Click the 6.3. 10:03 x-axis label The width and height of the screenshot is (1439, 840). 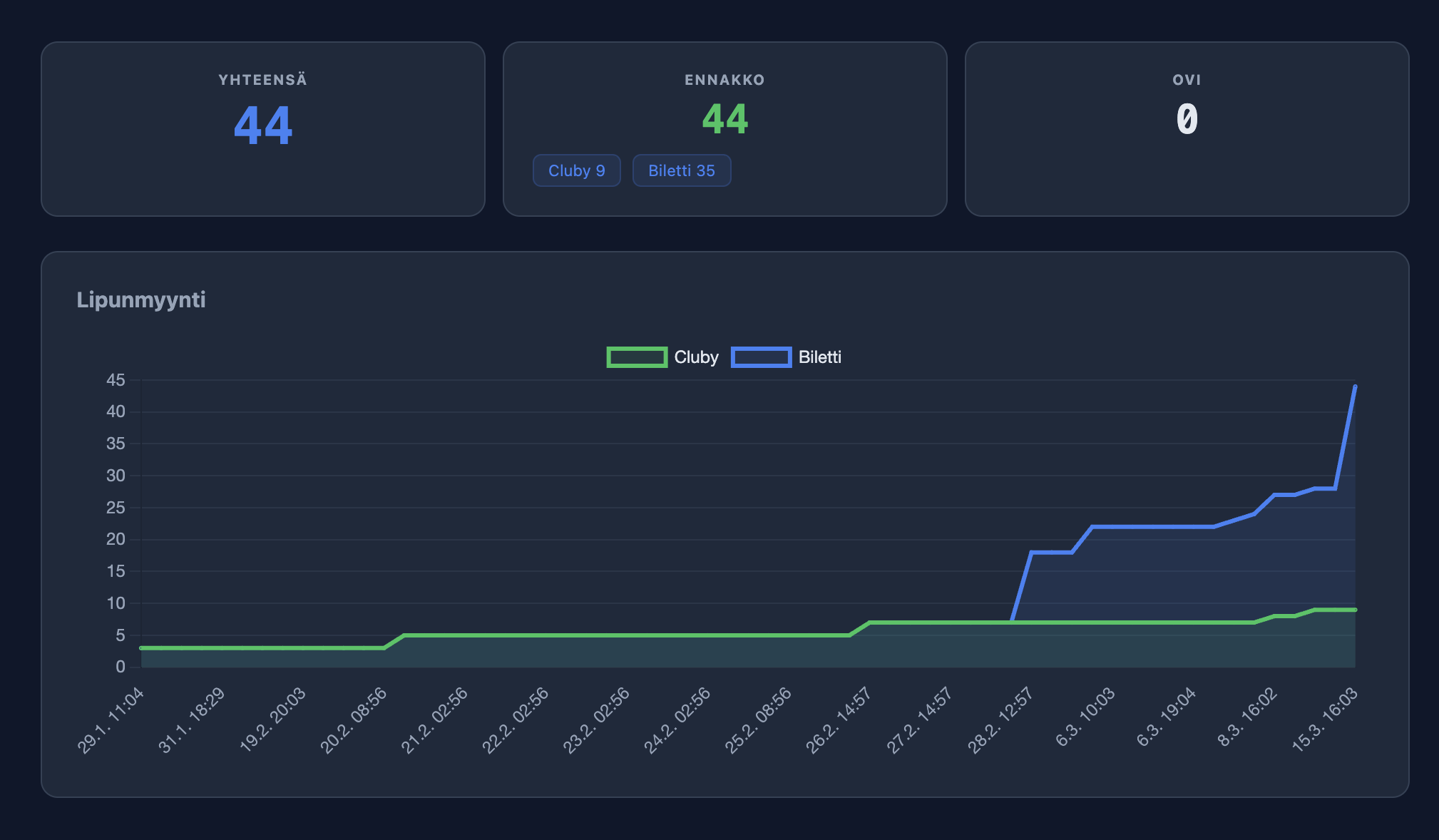pyautogui.click(x=1085, y=717)
